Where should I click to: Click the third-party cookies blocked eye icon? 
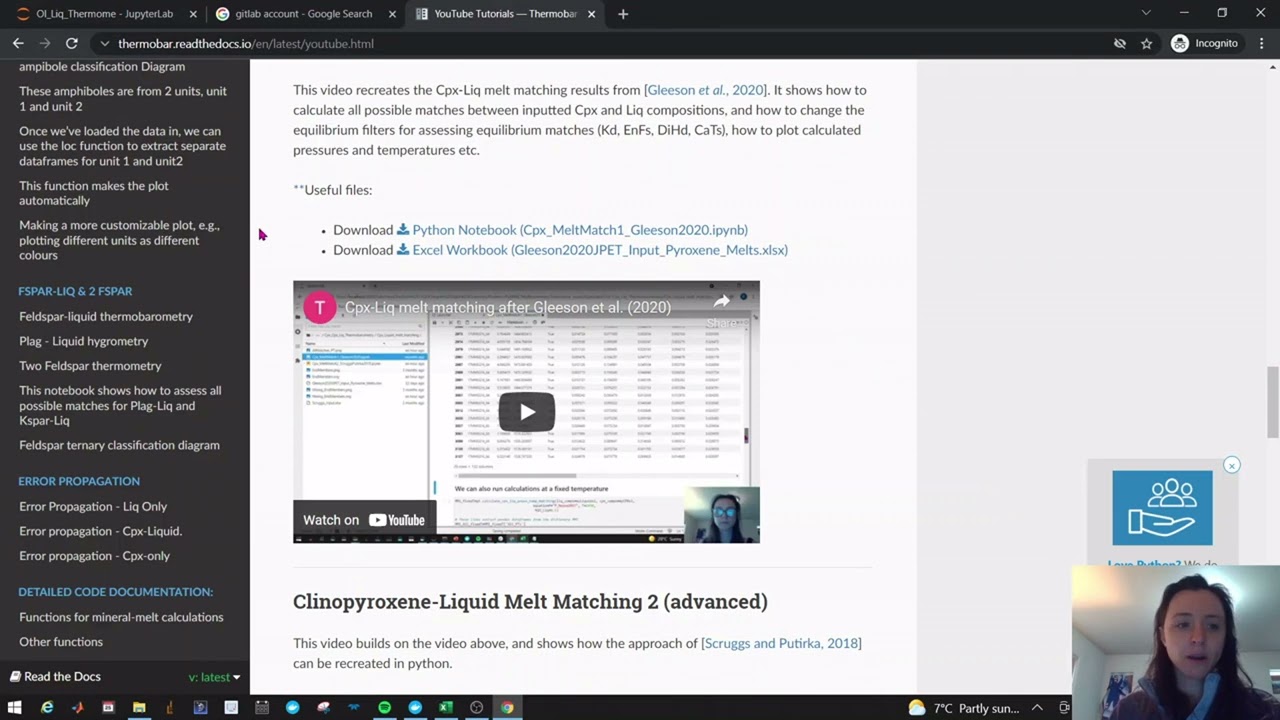(x=1120, y=43)
